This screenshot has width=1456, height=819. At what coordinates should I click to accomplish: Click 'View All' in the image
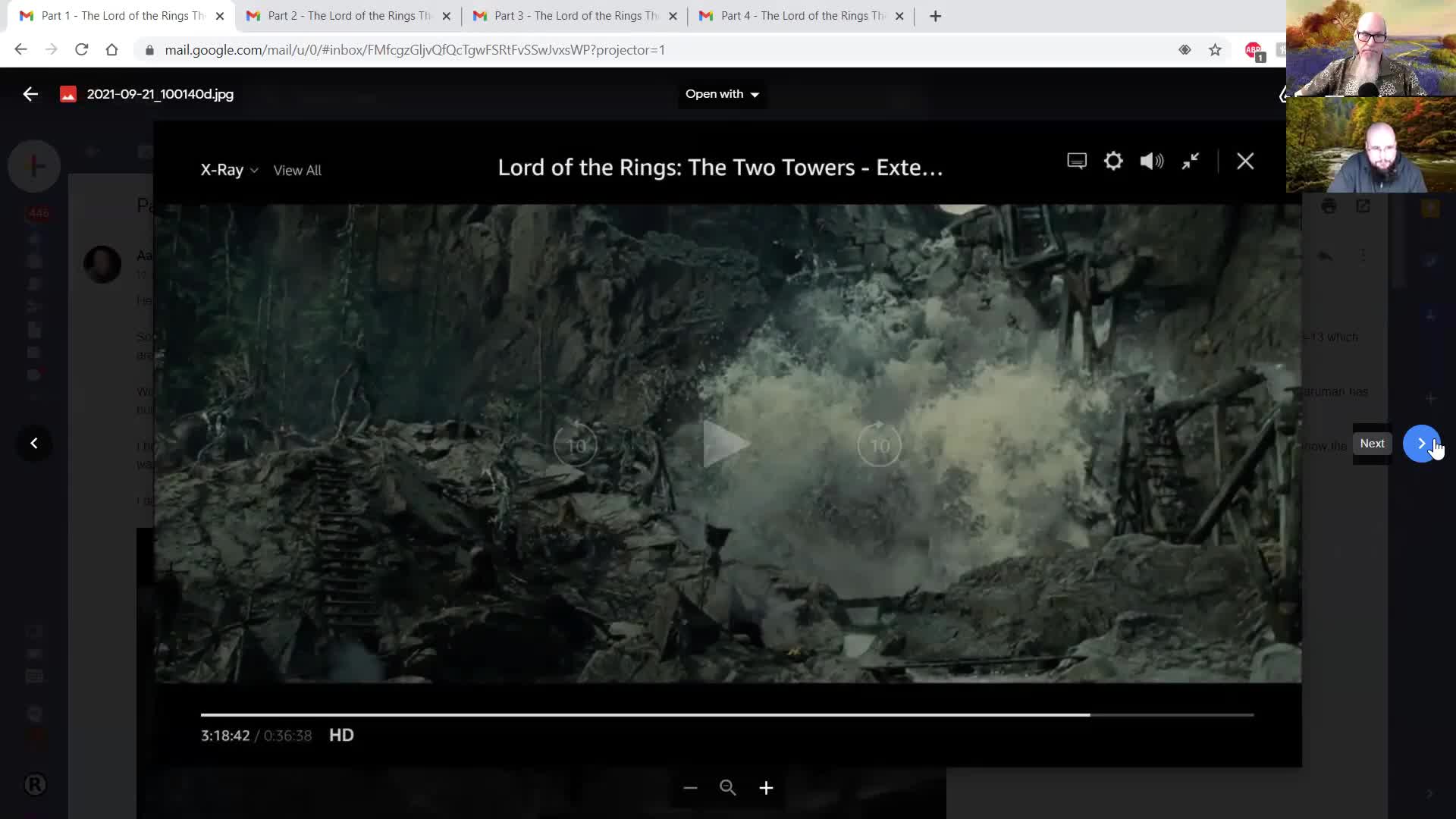click(x=297, y=171)
